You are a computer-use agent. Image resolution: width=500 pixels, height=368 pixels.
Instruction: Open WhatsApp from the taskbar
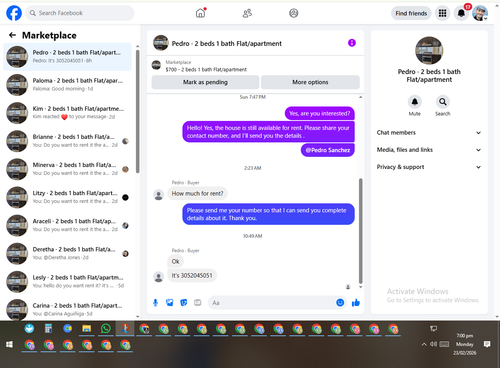106,329
